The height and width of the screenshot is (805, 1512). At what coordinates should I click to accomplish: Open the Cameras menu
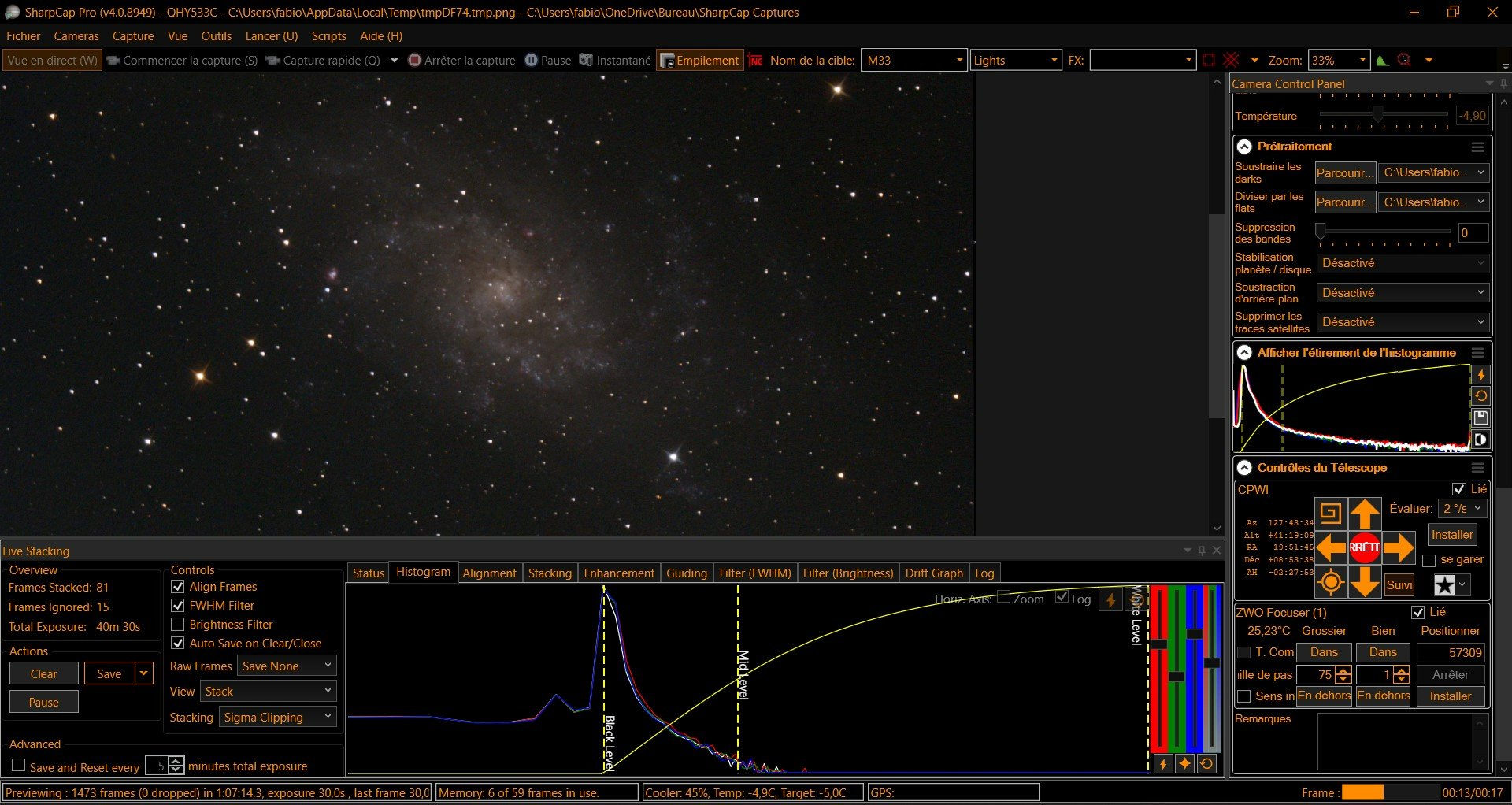(76, 36)
